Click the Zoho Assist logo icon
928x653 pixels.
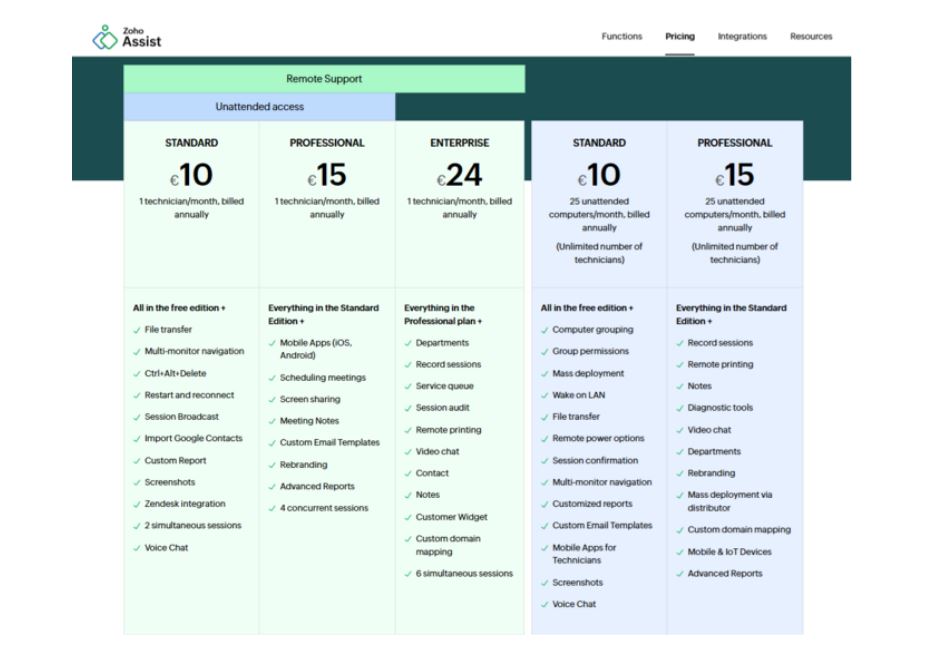(104, 37)
